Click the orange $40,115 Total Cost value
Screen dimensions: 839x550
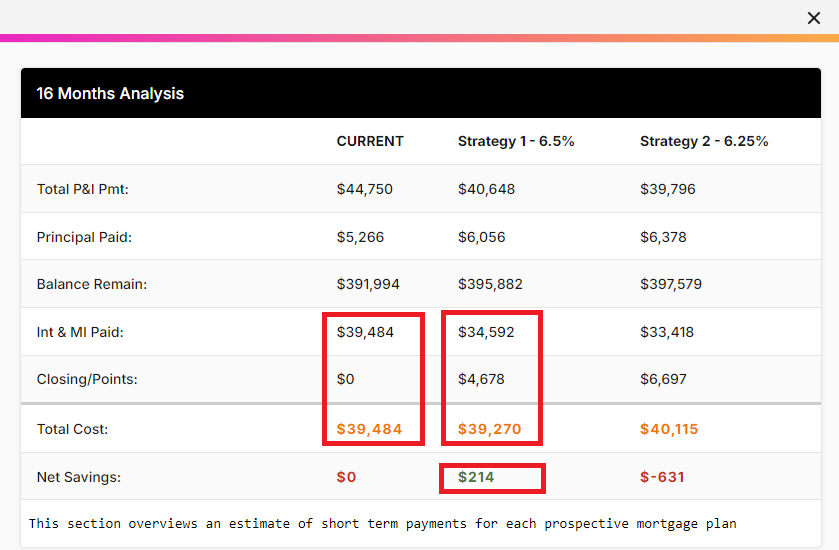coord(669,429)
